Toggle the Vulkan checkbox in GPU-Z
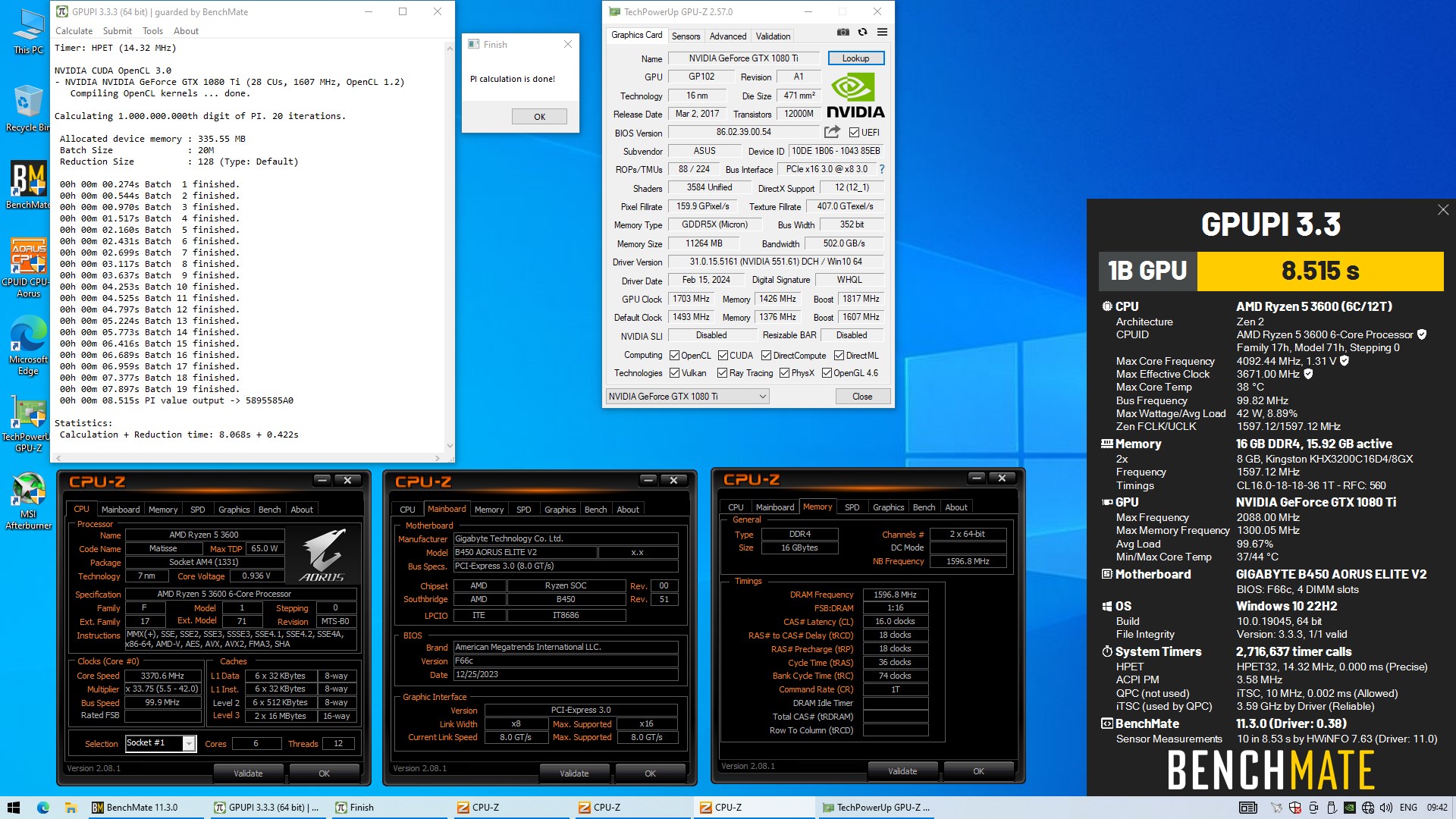 click(674, 373)
